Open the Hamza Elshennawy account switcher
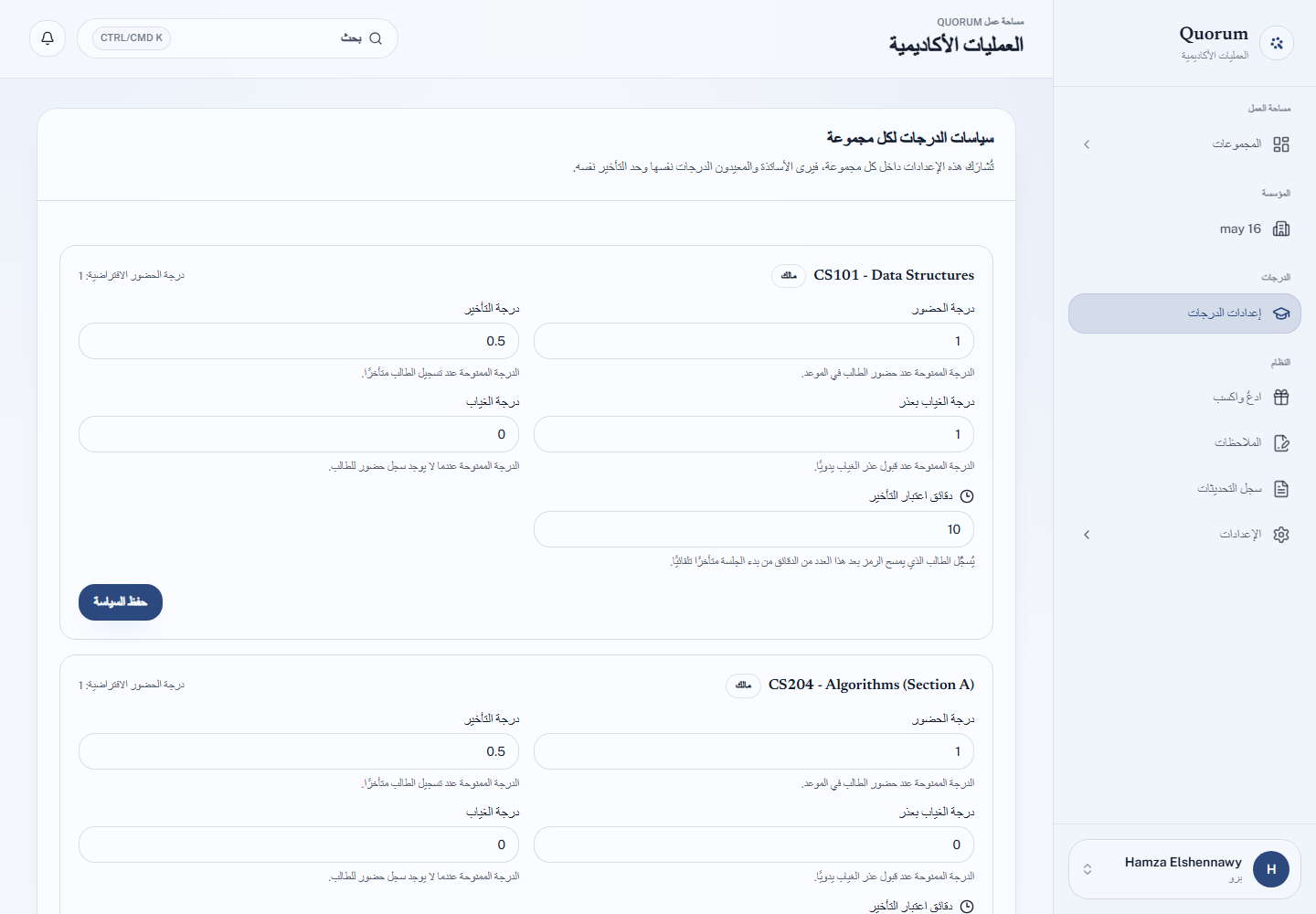 1184,869
